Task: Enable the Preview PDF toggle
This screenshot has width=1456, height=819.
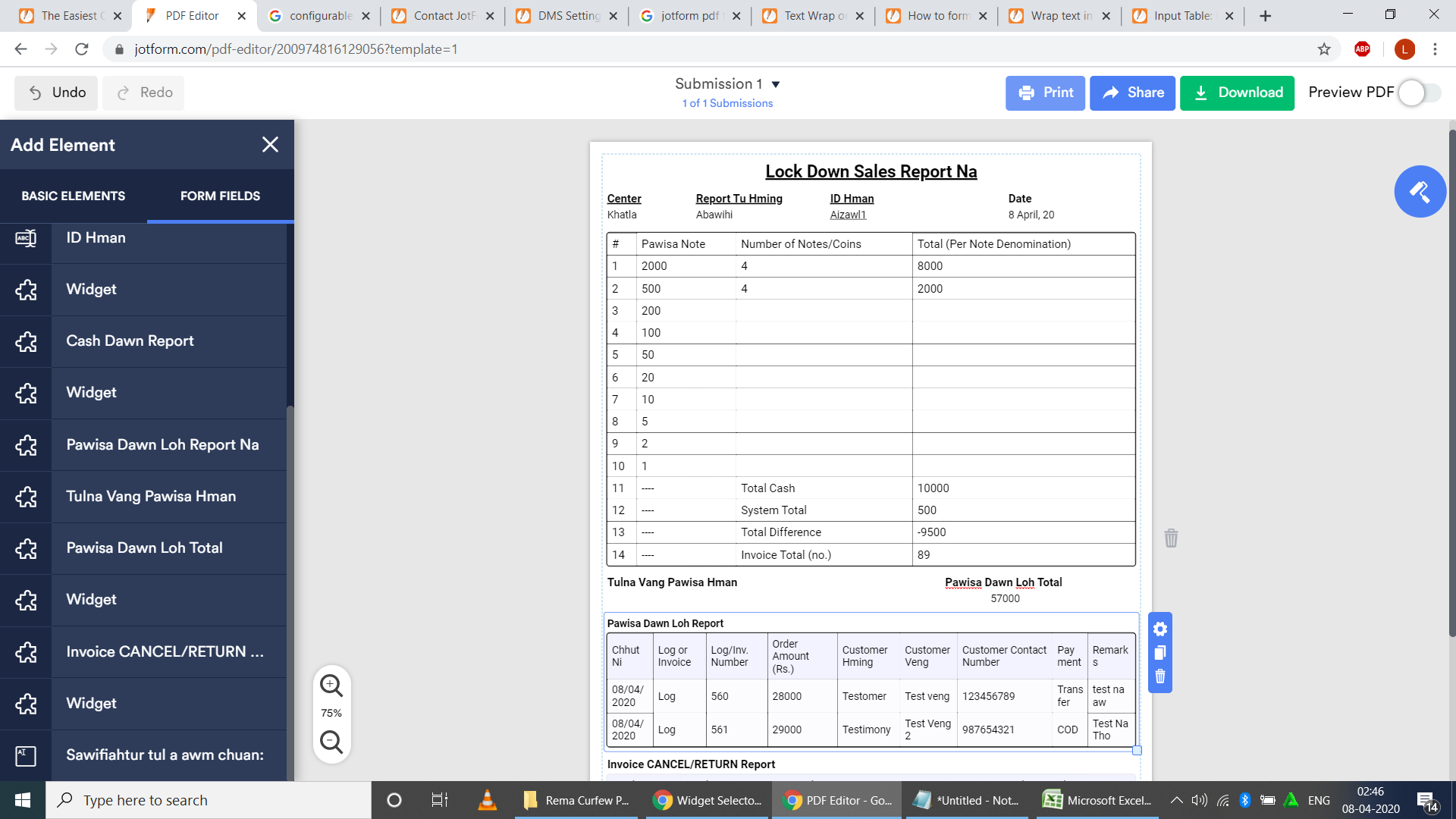Action: click(x=1417, y=93)
